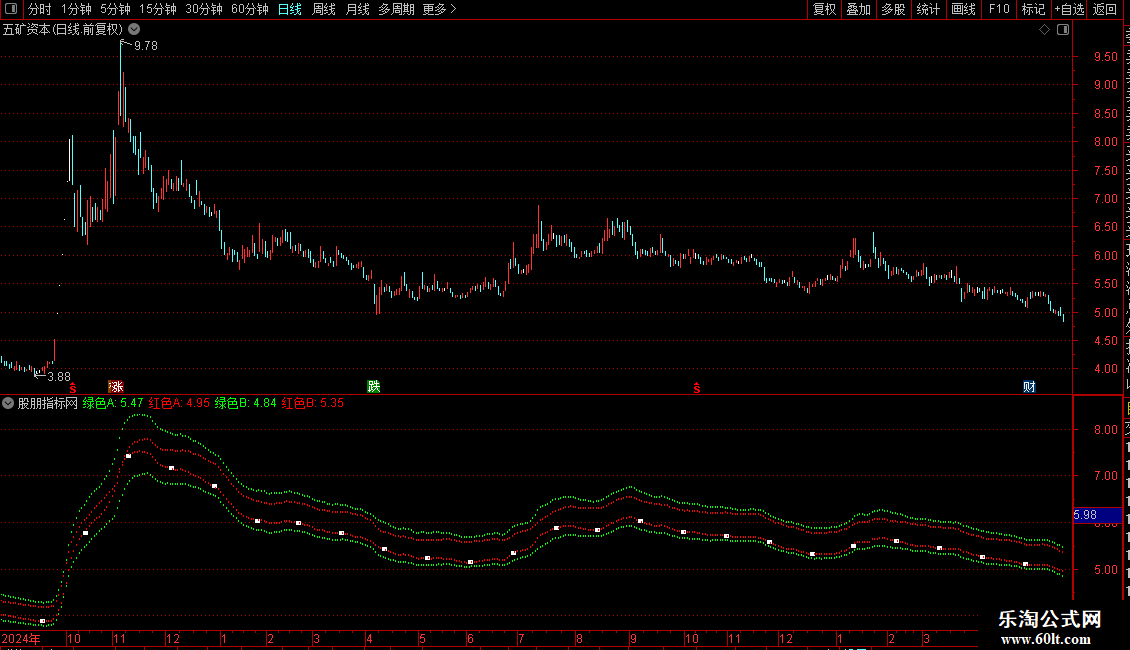Click the 2024年 label on time axis
The height and width of the screenshot is (650, 1130).
[x=21, y=639]
